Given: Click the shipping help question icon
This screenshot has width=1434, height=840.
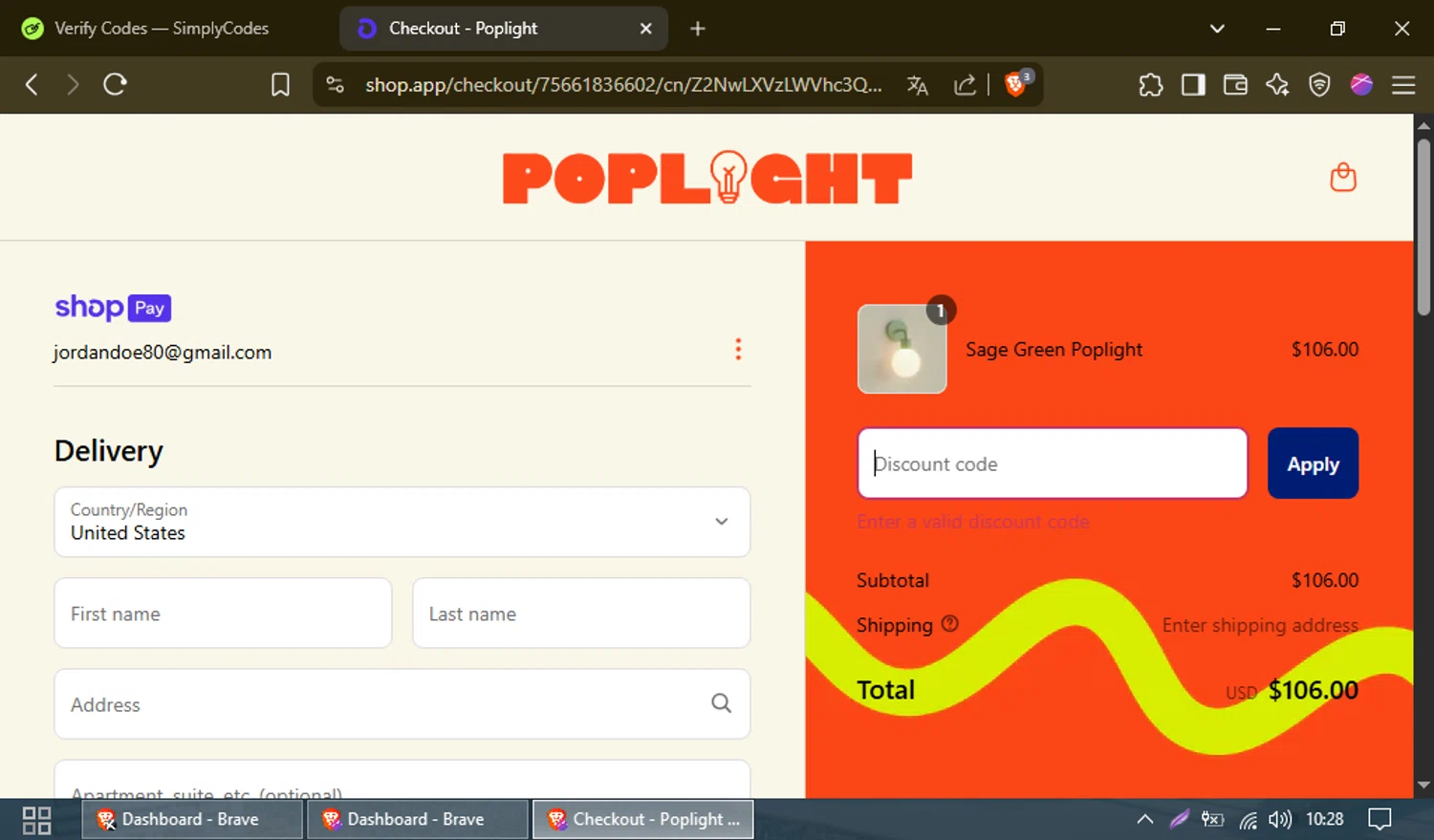Looking at the screenshot, I should pos(949,623).
